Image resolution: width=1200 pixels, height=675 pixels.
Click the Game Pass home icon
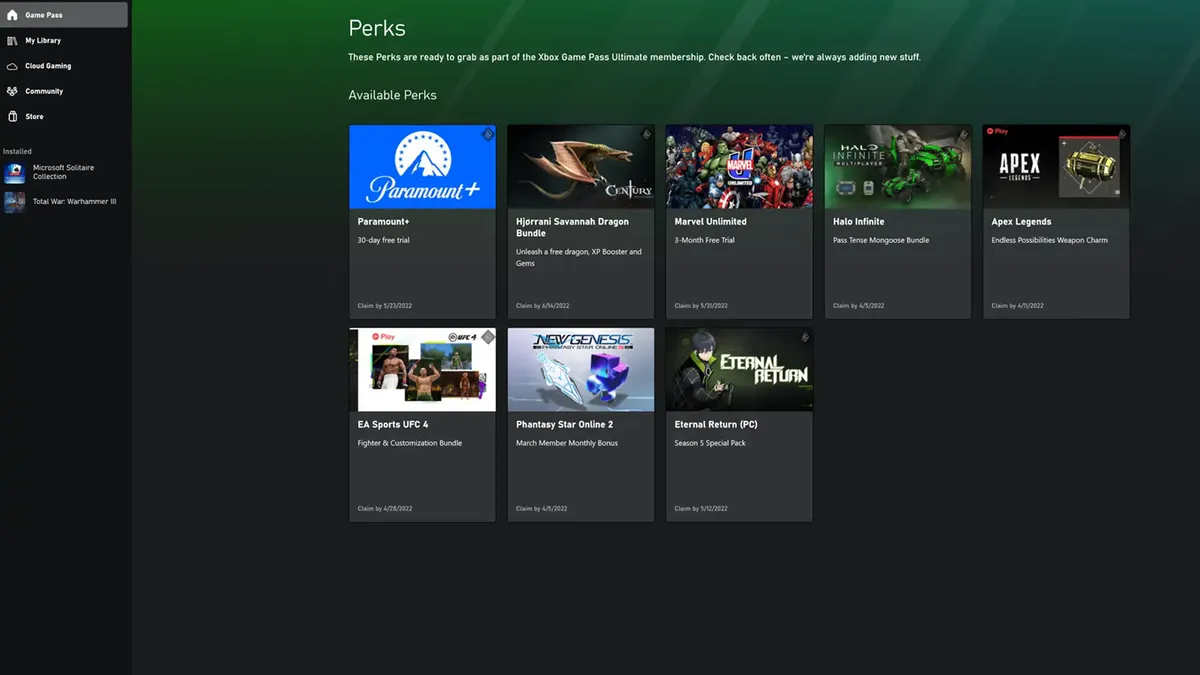pos(13,15)
